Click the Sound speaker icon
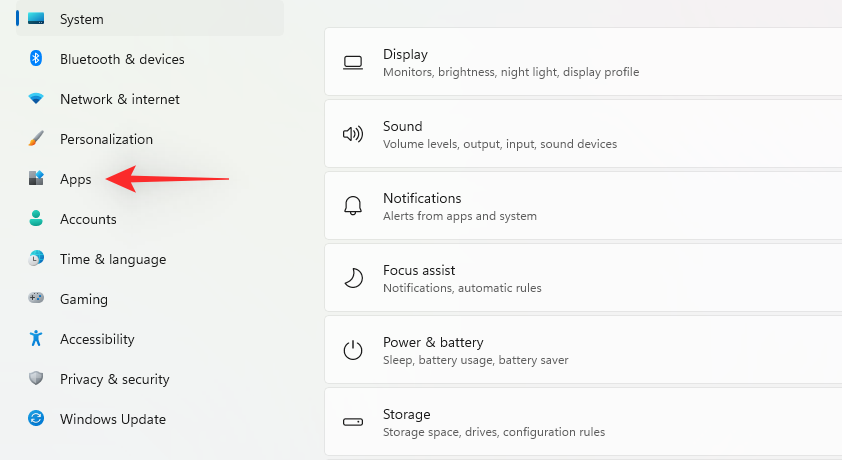Image resolution: width=842 pixels, height=460 pixels. 353,134
